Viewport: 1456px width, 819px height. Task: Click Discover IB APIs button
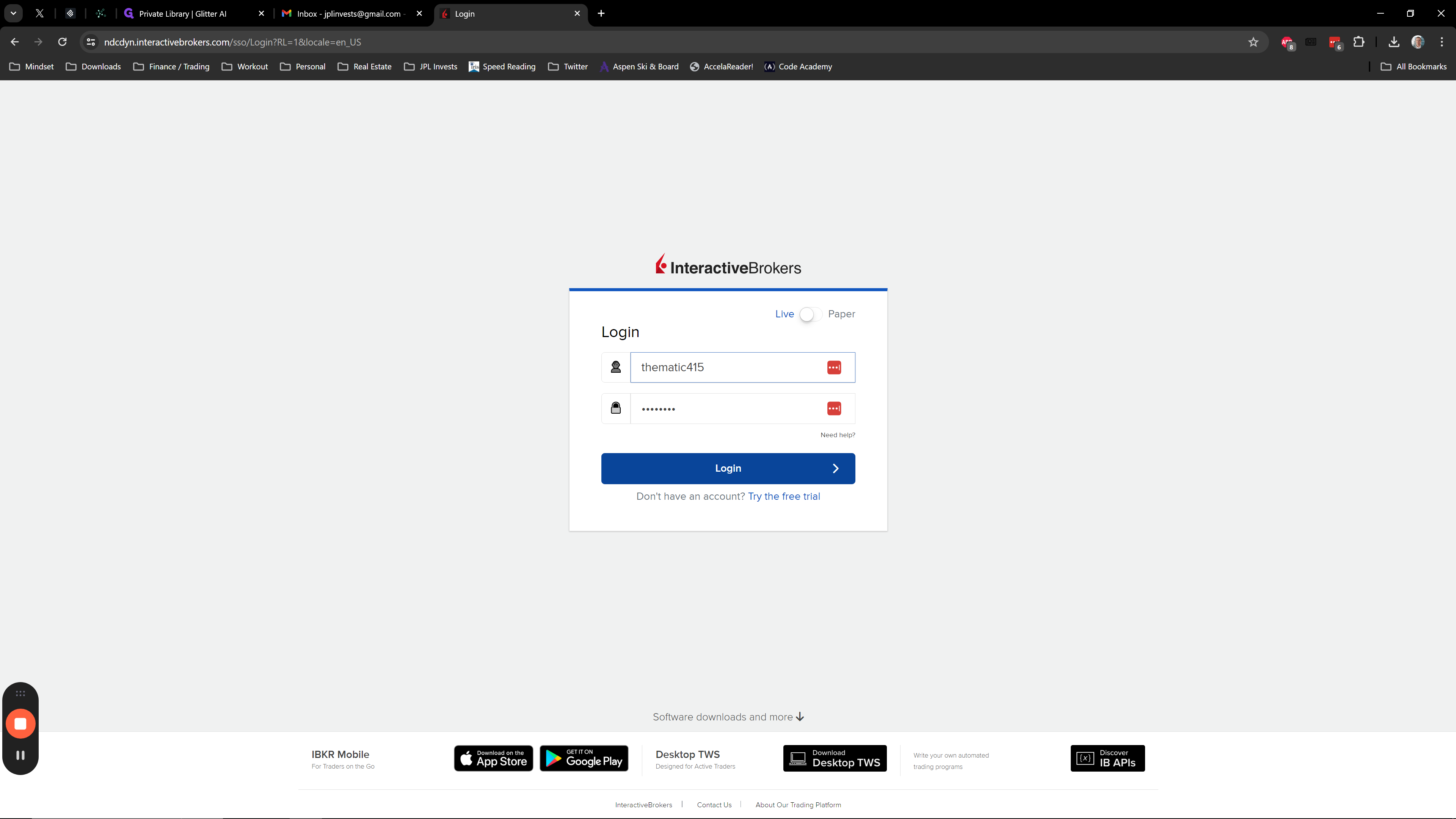pyautogui.click(x=1107, y=758)
